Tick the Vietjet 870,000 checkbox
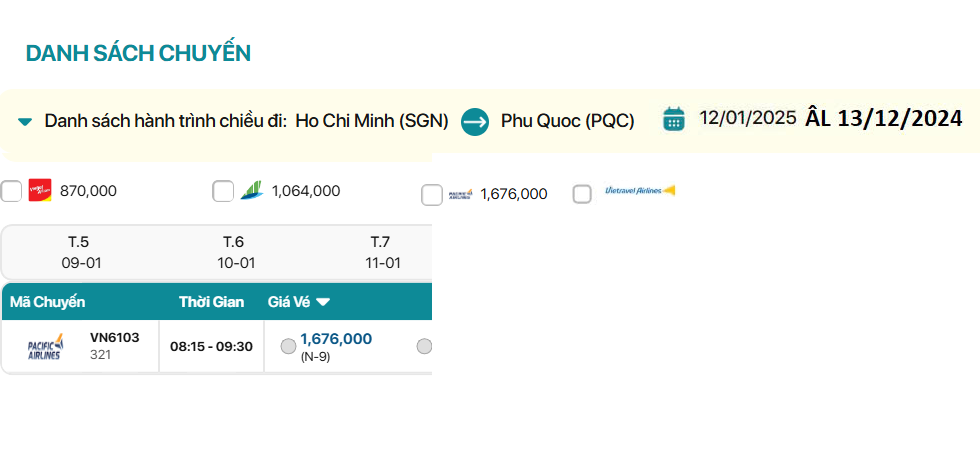980x462 pixels. click(11, 191)
